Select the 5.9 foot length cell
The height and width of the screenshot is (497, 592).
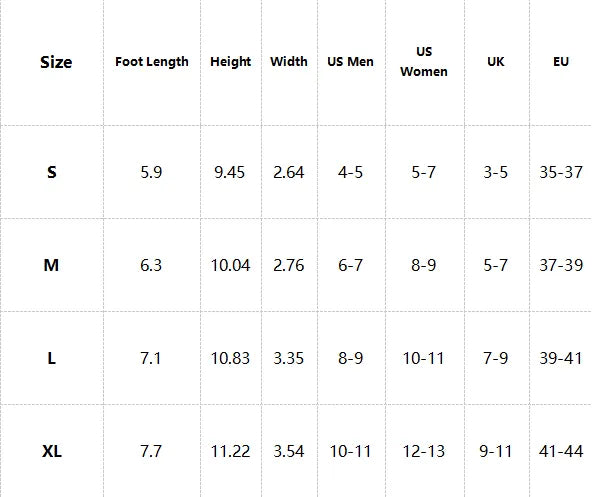[151, 172]
